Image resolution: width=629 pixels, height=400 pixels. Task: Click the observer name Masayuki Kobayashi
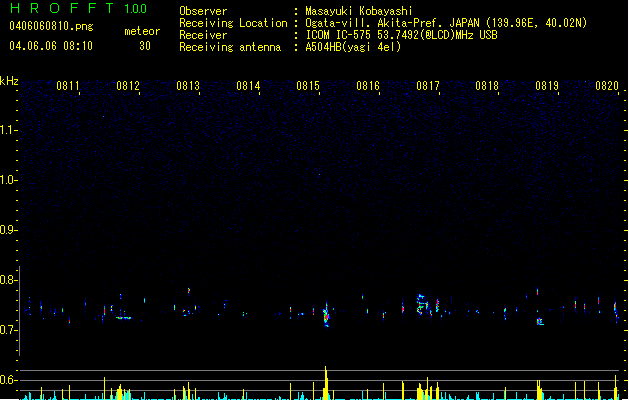[359, 11]
